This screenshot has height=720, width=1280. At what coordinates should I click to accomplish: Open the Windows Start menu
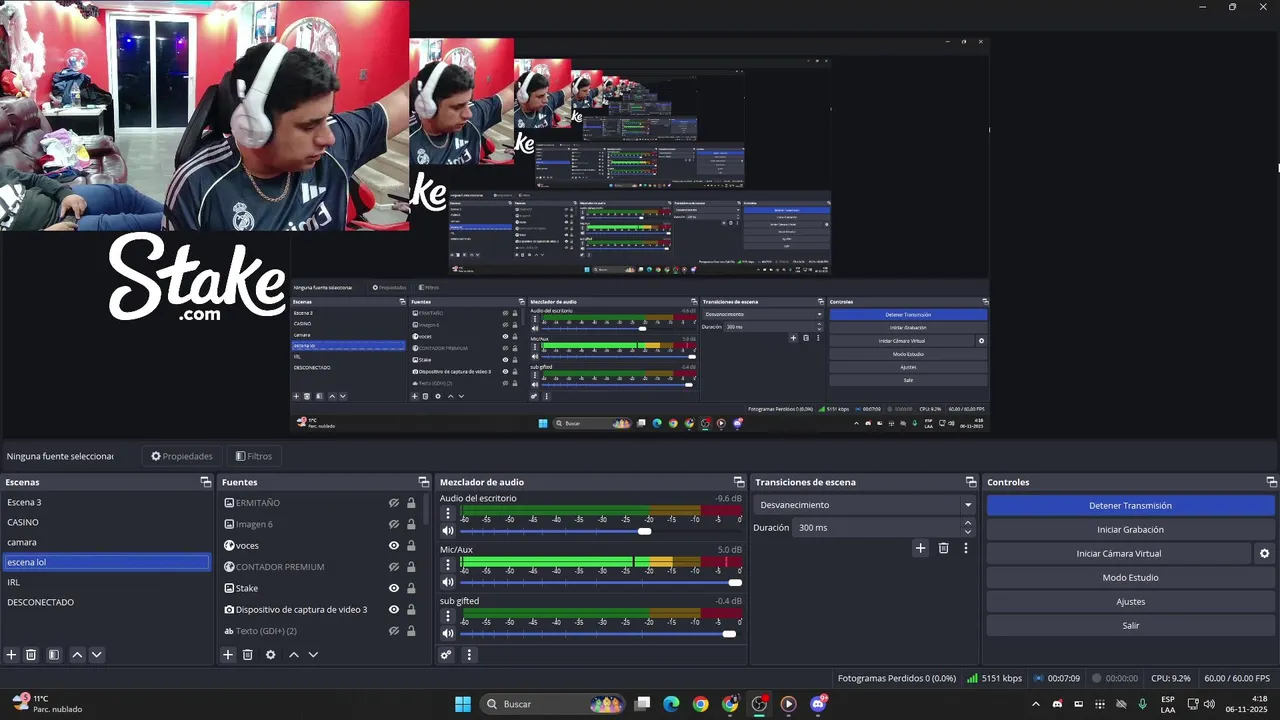463,704
